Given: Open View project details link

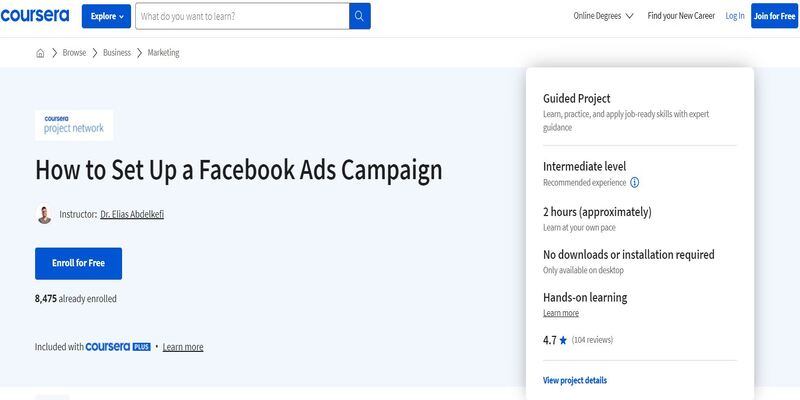Looking at the screenshot, I should (x=575, y=380).
